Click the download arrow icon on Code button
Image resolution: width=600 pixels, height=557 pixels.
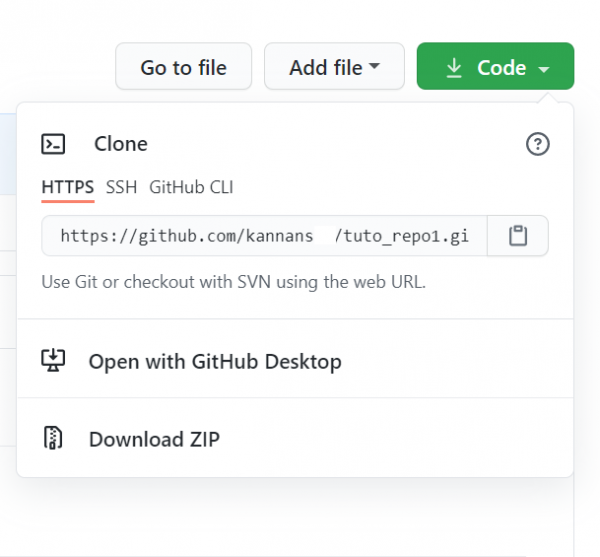(x=454, y=68)
